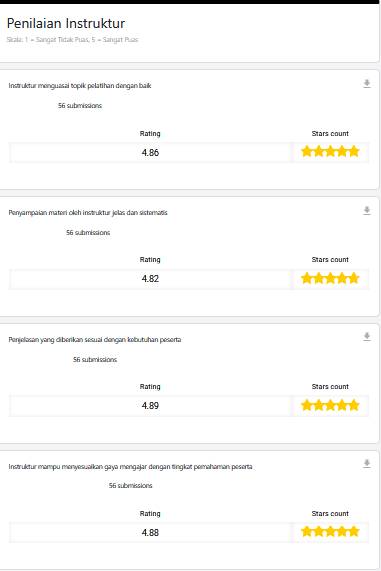The height and width of the screenshot is (571, 381).
Task: Download results for 'Instruktur mampu menyesuaikan gaya' question
Action: tap(367, 464)
